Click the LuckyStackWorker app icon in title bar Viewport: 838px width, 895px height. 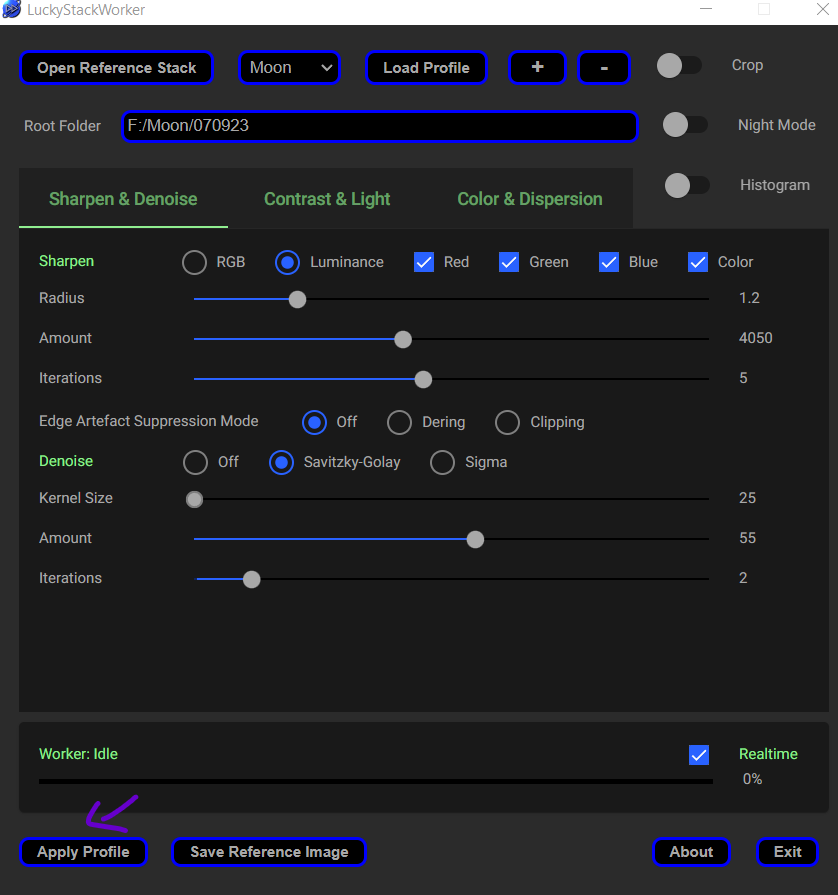click(x=11, y=10)
